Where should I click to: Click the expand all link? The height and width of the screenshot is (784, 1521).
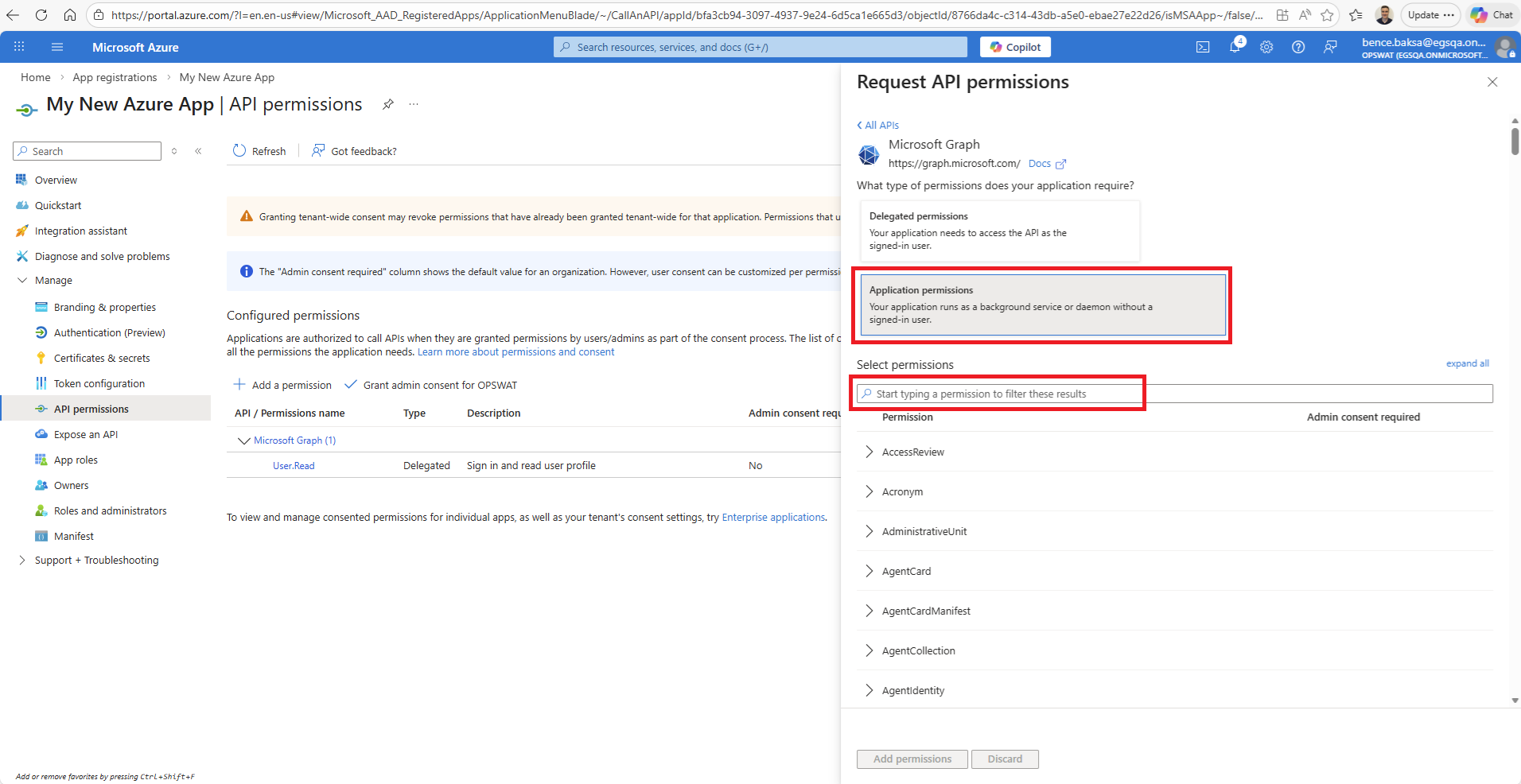1467,363
